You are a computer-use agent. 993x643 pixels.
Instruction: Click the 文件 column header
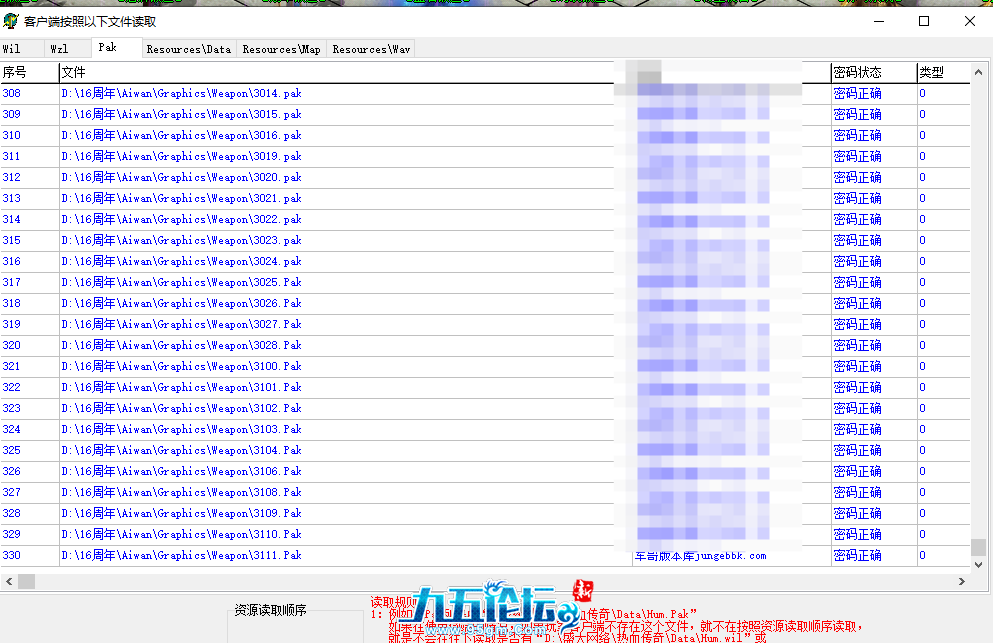click(336, 72)
